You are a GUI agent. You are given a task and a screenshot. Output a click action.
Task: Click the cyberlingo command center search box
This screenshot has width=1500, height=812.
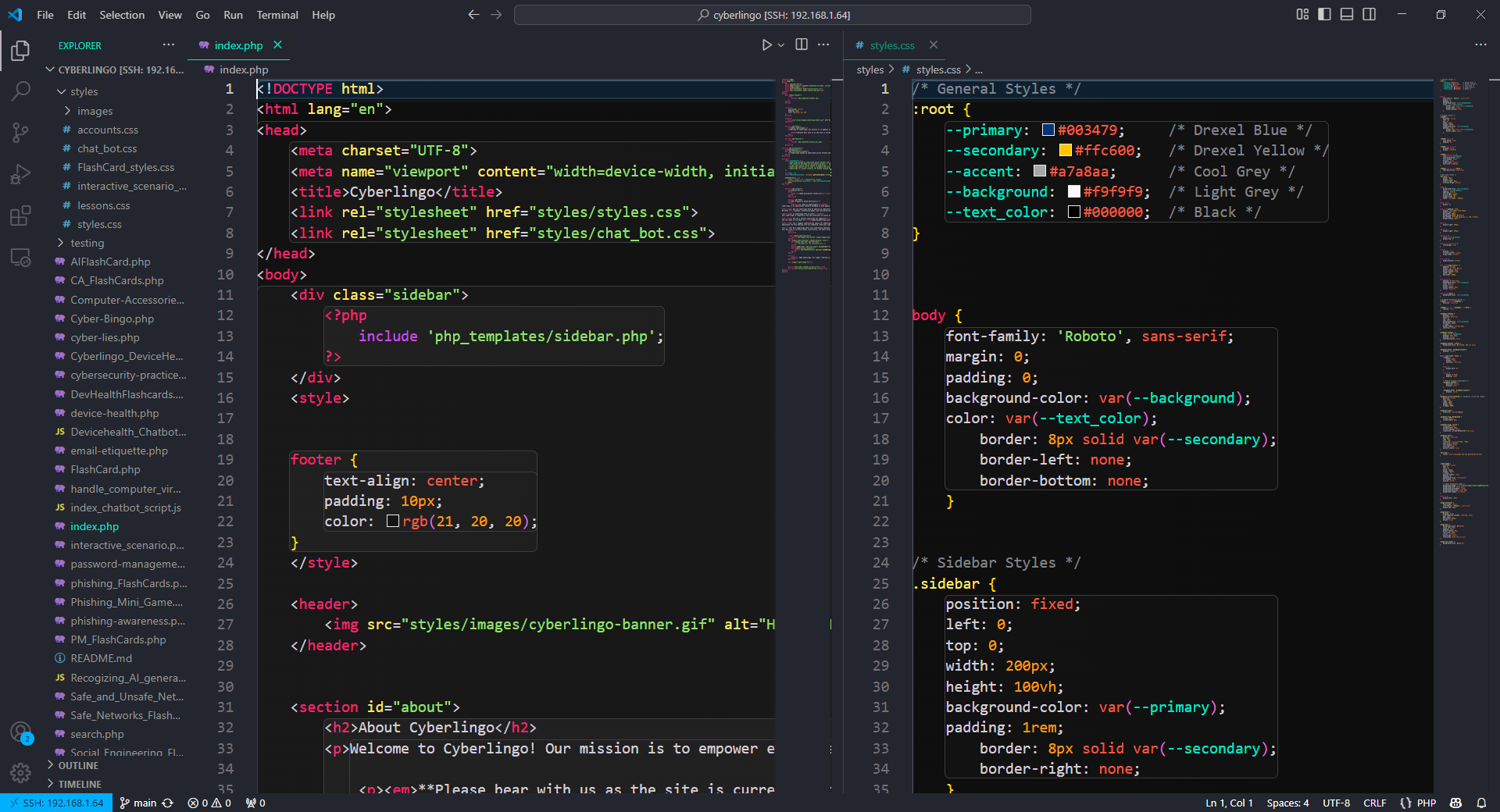[773, 15]
